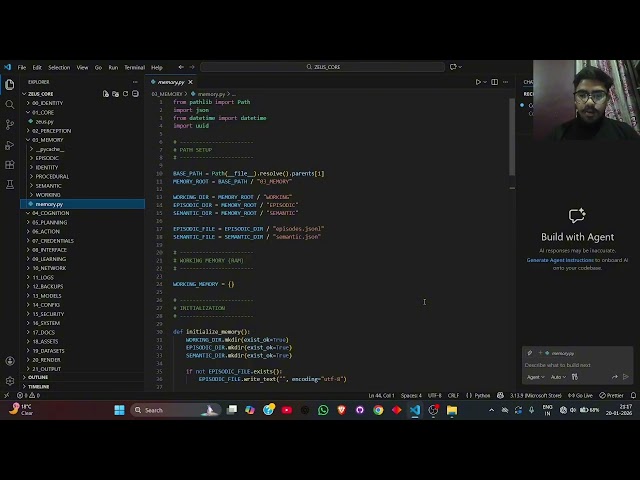Open the Search view in activity bar
The height and width of the screenshot is (480, 640).
coord(10,104)
